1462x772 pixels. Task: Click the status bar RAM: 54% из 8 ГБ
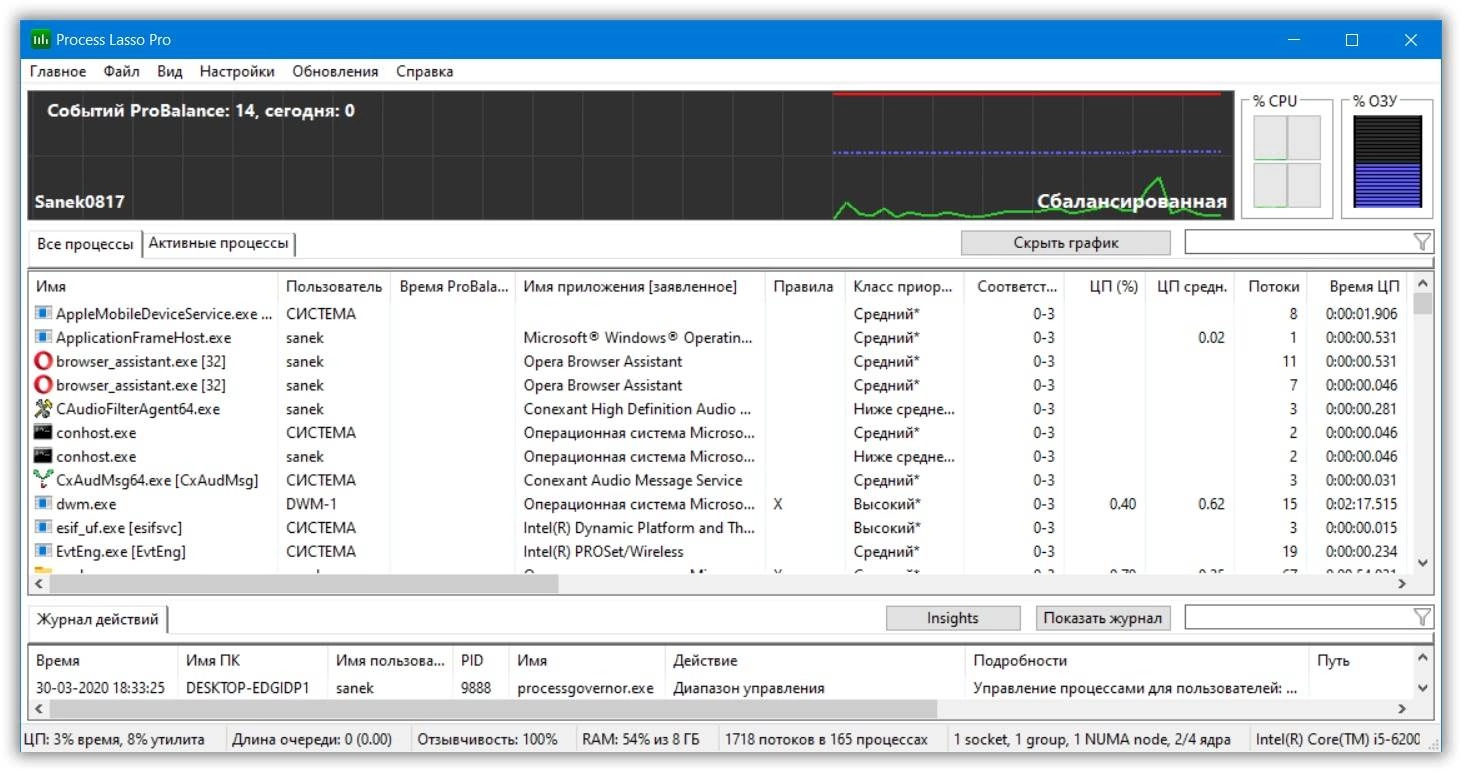pyautogui.click(x=640, y=740)
